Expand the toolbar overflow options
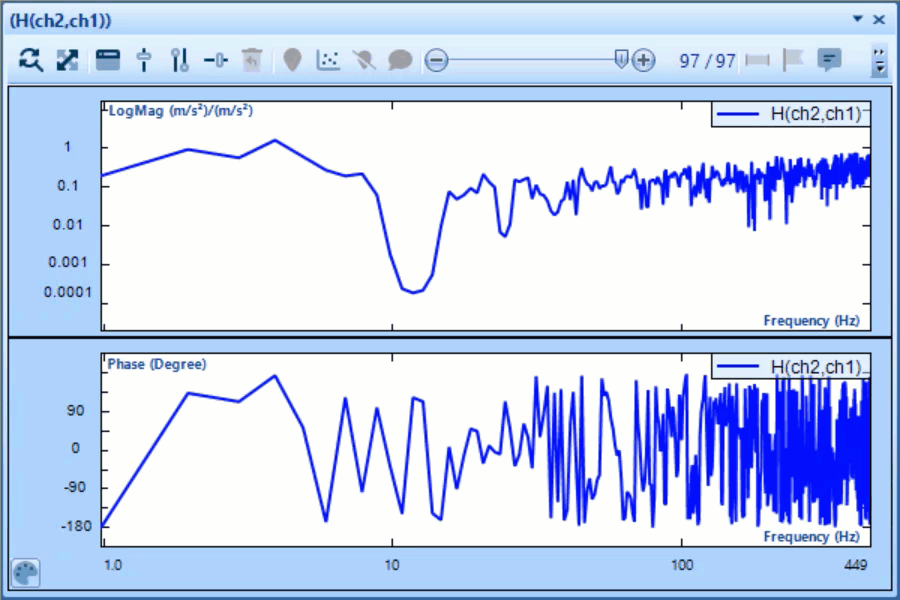The height and width of the screenshot is (600, 900). click(879, 61)
